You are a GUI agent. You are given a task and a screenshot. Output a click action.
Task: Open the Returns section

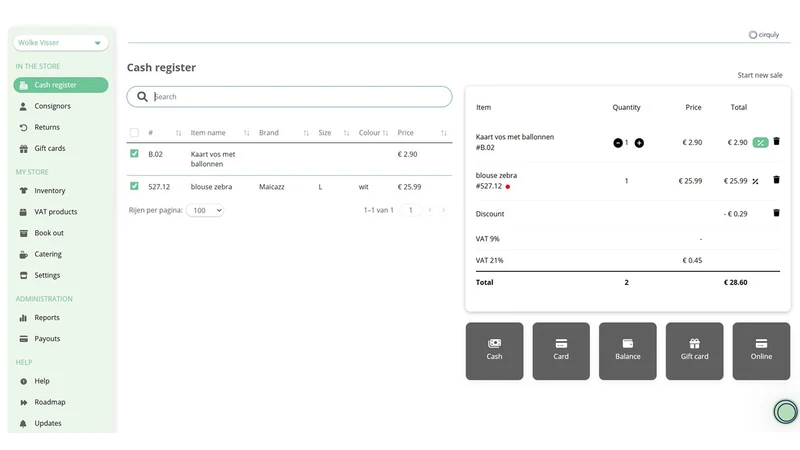[46, 127]
